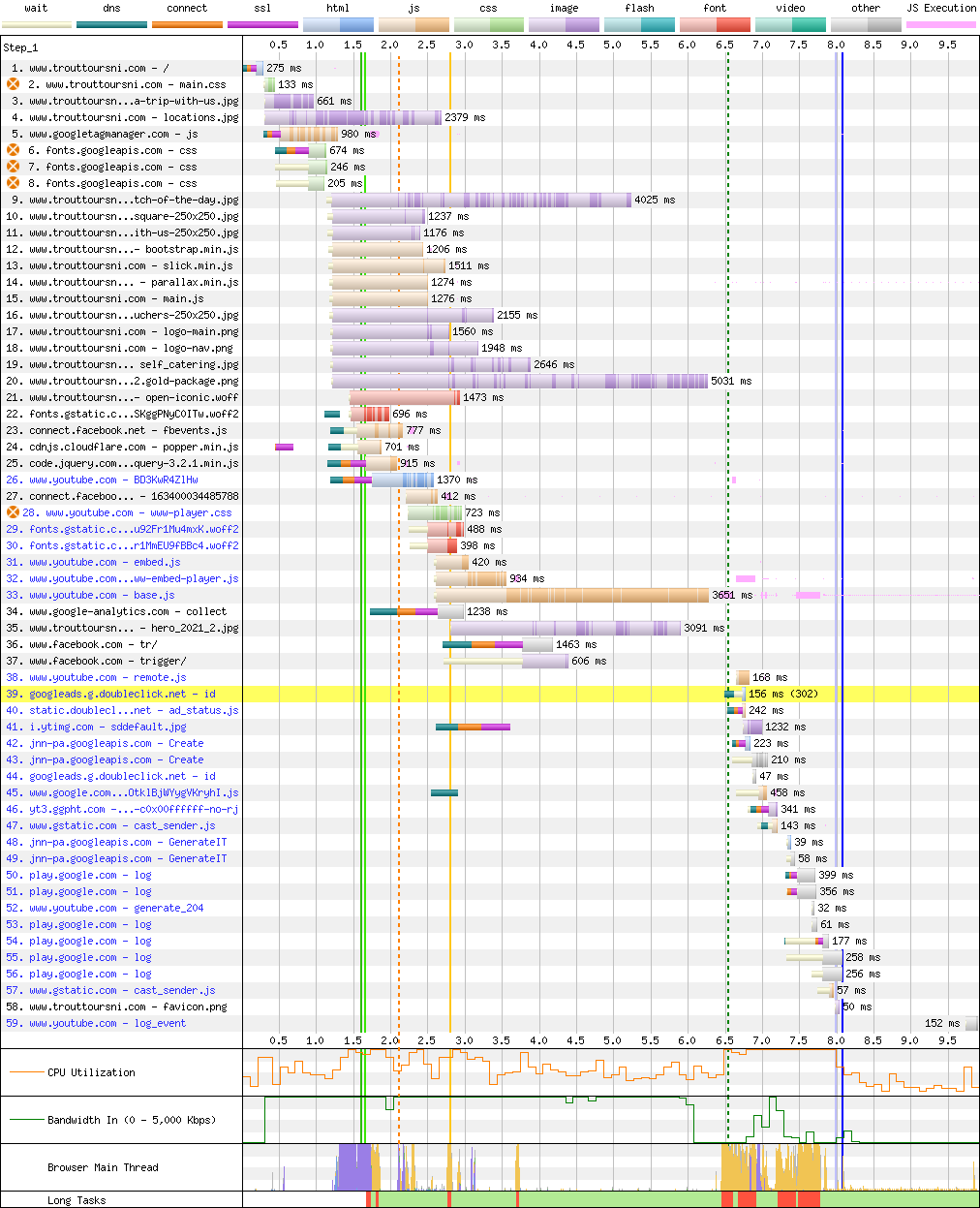980x1208 pixels.
Task: Click the 2379 ms locations.jpg bar
Action: pos(353,117)
